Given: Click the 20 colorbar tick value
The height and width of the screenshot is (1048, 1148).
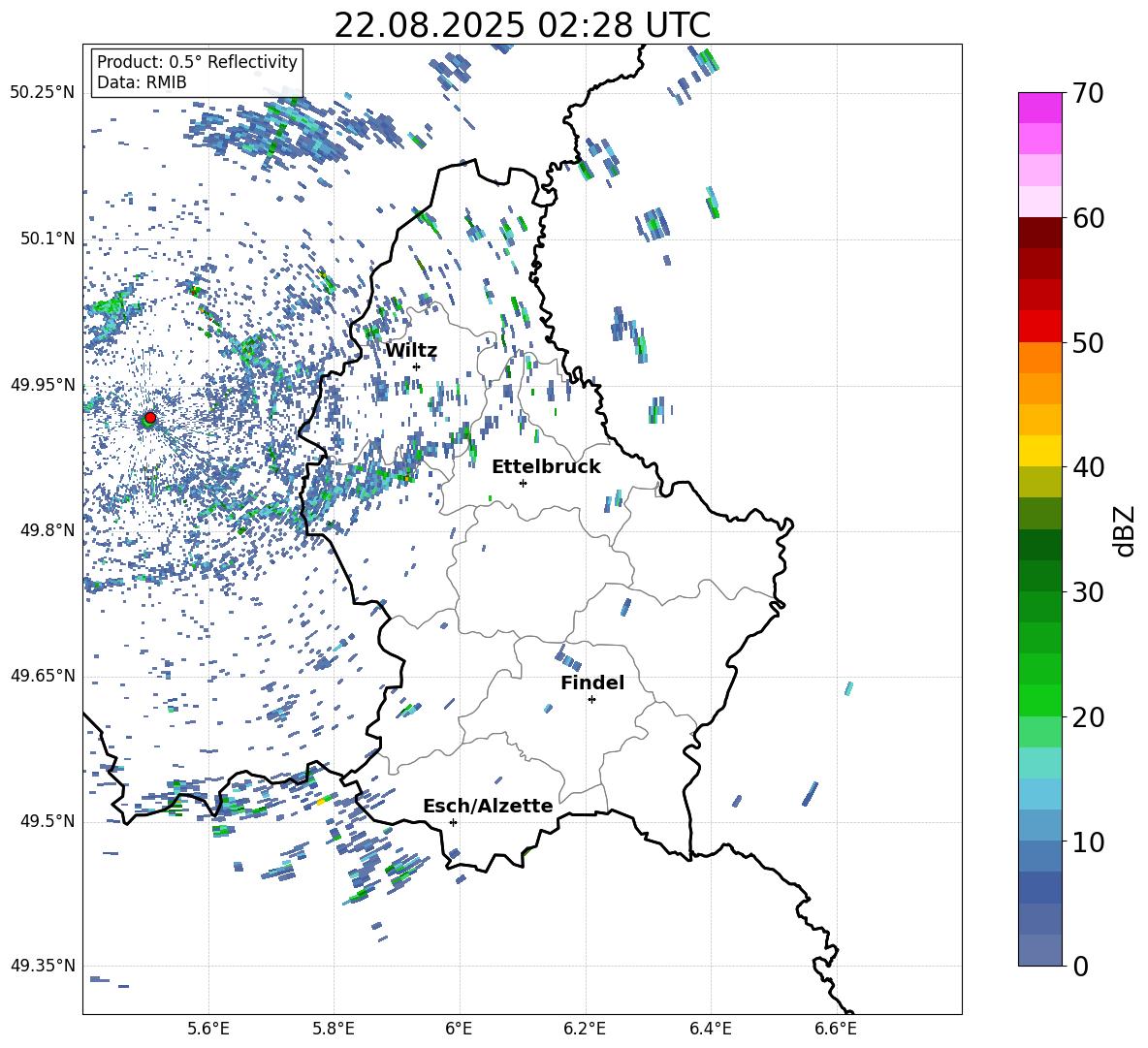Looking at the screenshot, I should point(1088,717).
